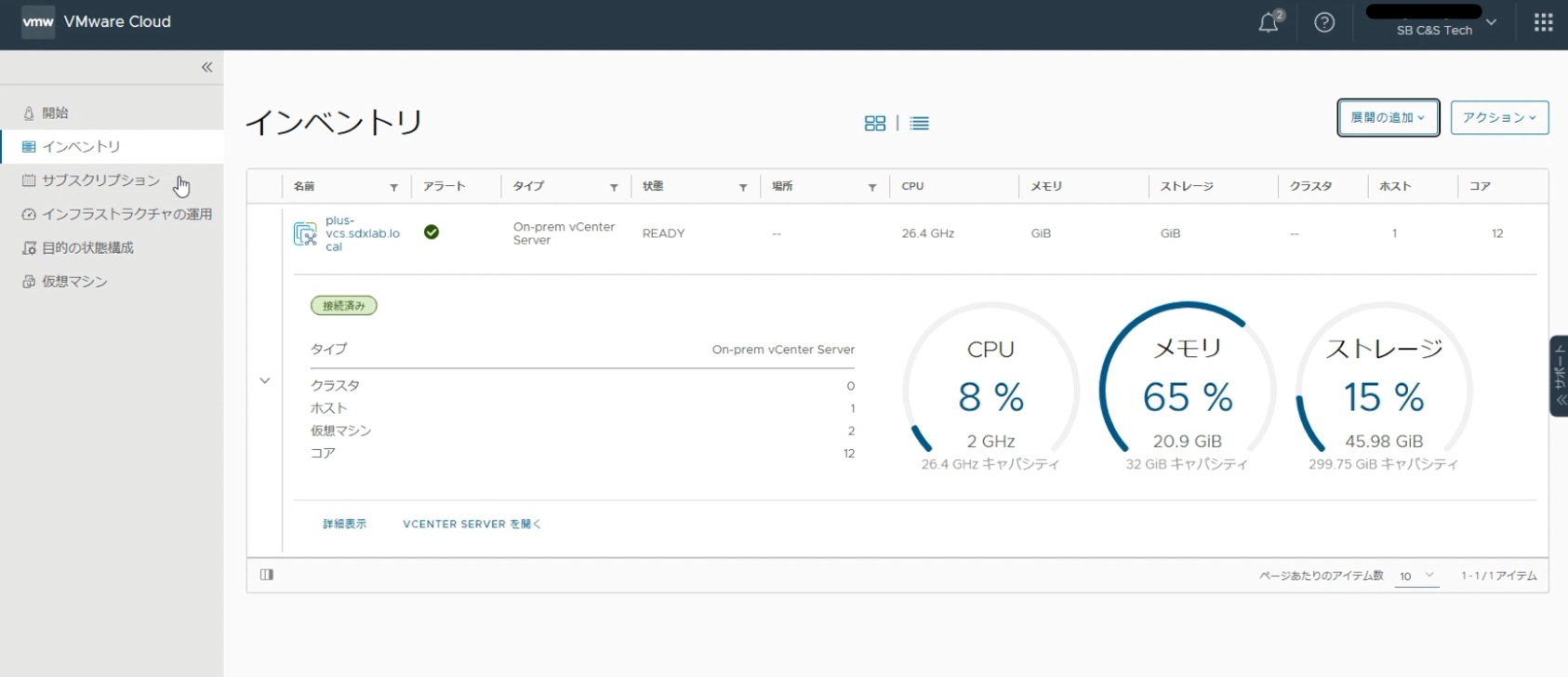The image size is (1568, 677).
Task: Open the SB C&S Tech account menu
Action: [x=1434, y=22]
